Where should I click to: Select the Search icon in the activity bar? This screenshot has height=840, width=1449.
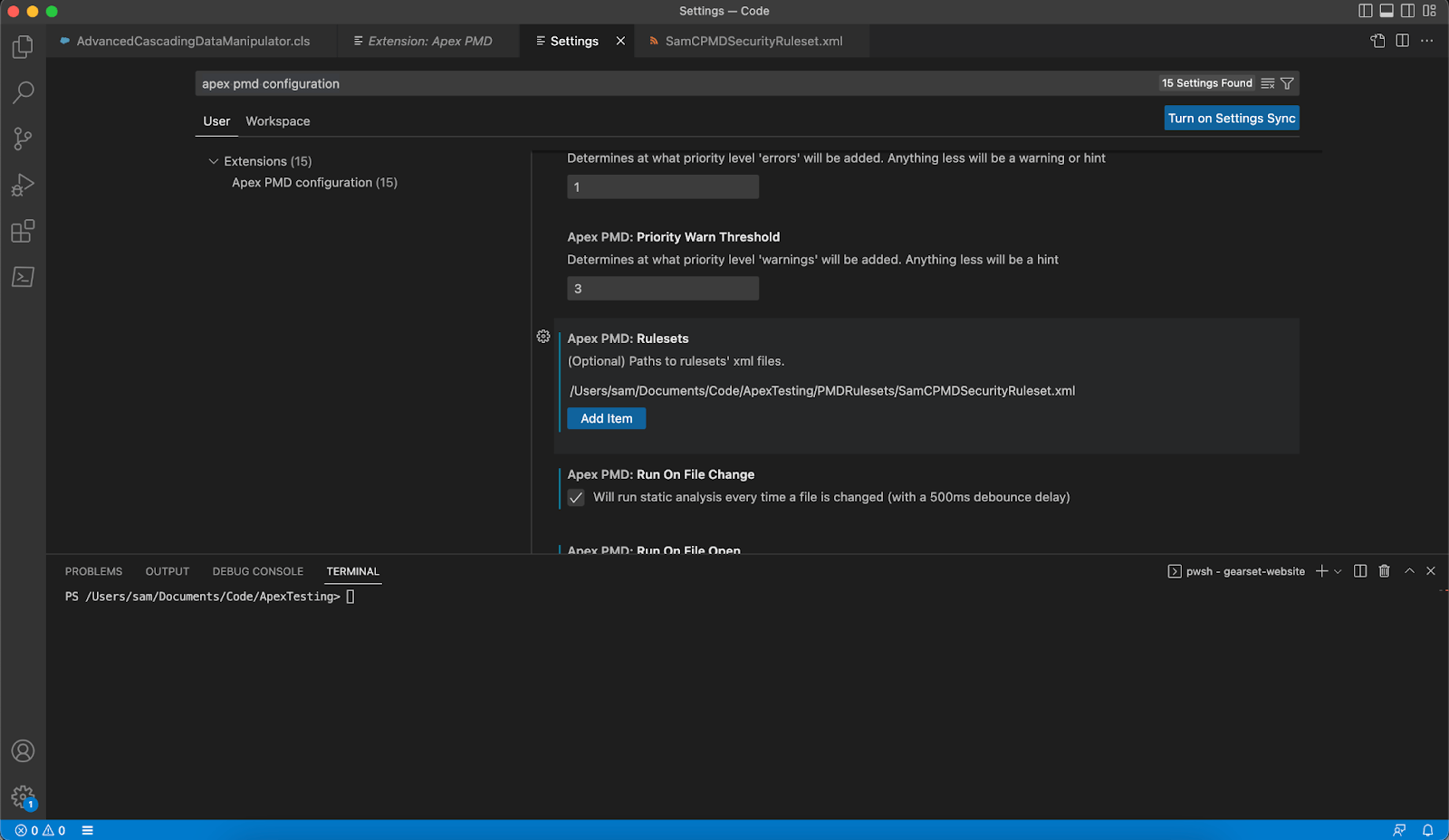(x=23, y=92)
